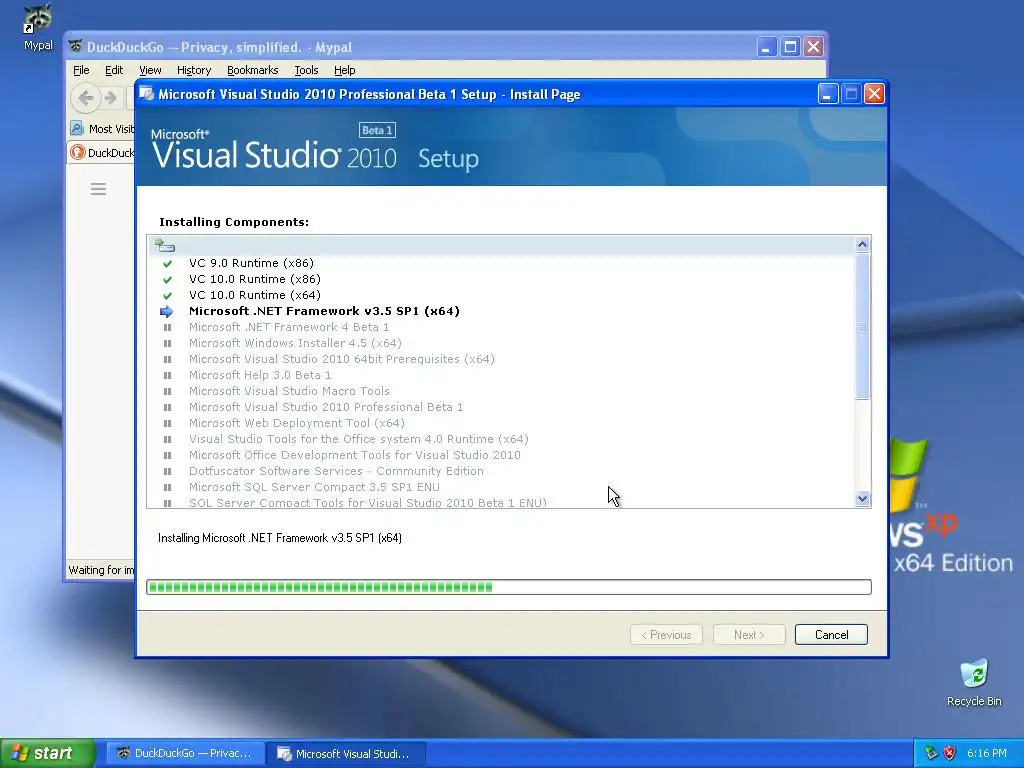
Task: Select the DuckDuckGo tab favicon in Mypal
Action: (78, 152)
